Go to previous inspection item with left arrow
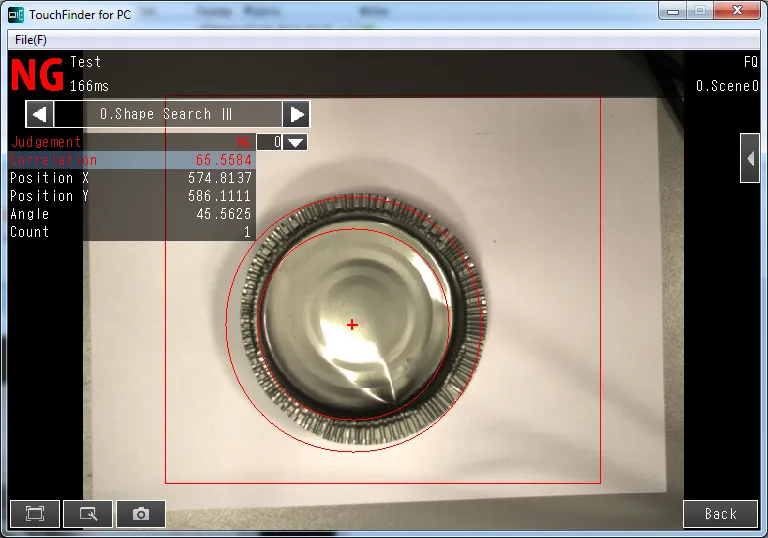The width and height of the screenshot is (768, 538). coord(39,114)
